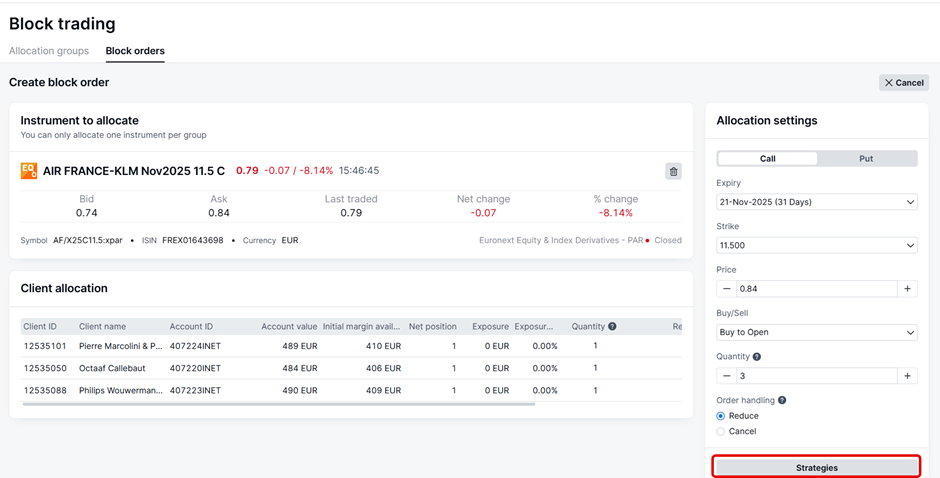
Task: Open the Strike dropdown
Action: [x=816, y=246]
